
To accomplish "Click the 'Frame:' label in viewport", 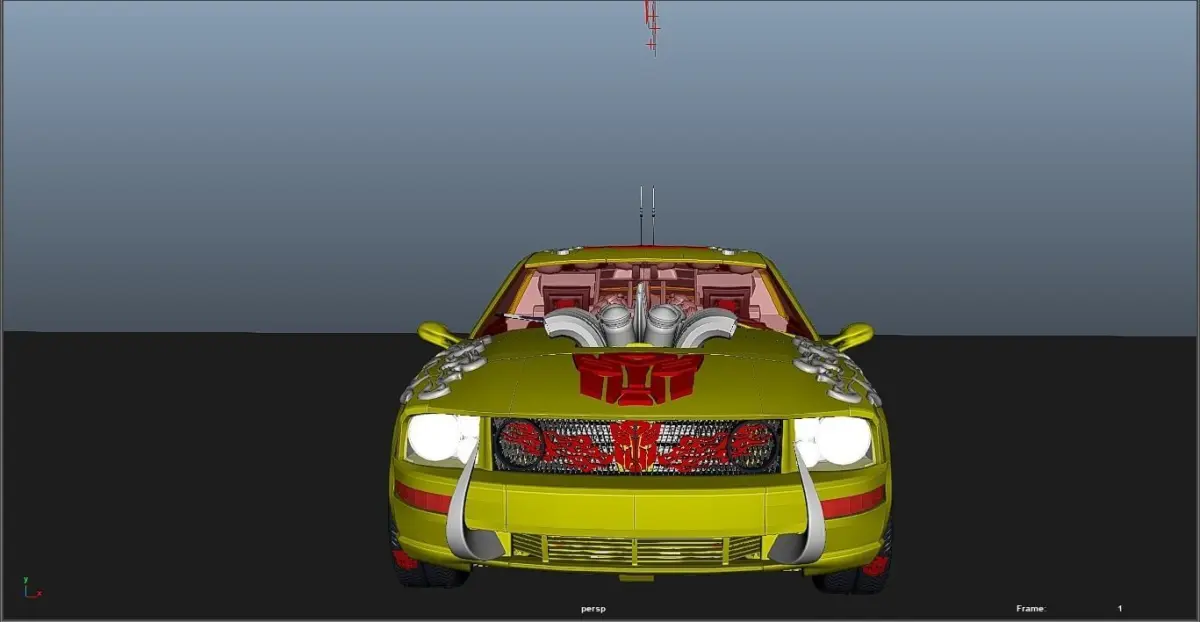I will coord(1030,608).
